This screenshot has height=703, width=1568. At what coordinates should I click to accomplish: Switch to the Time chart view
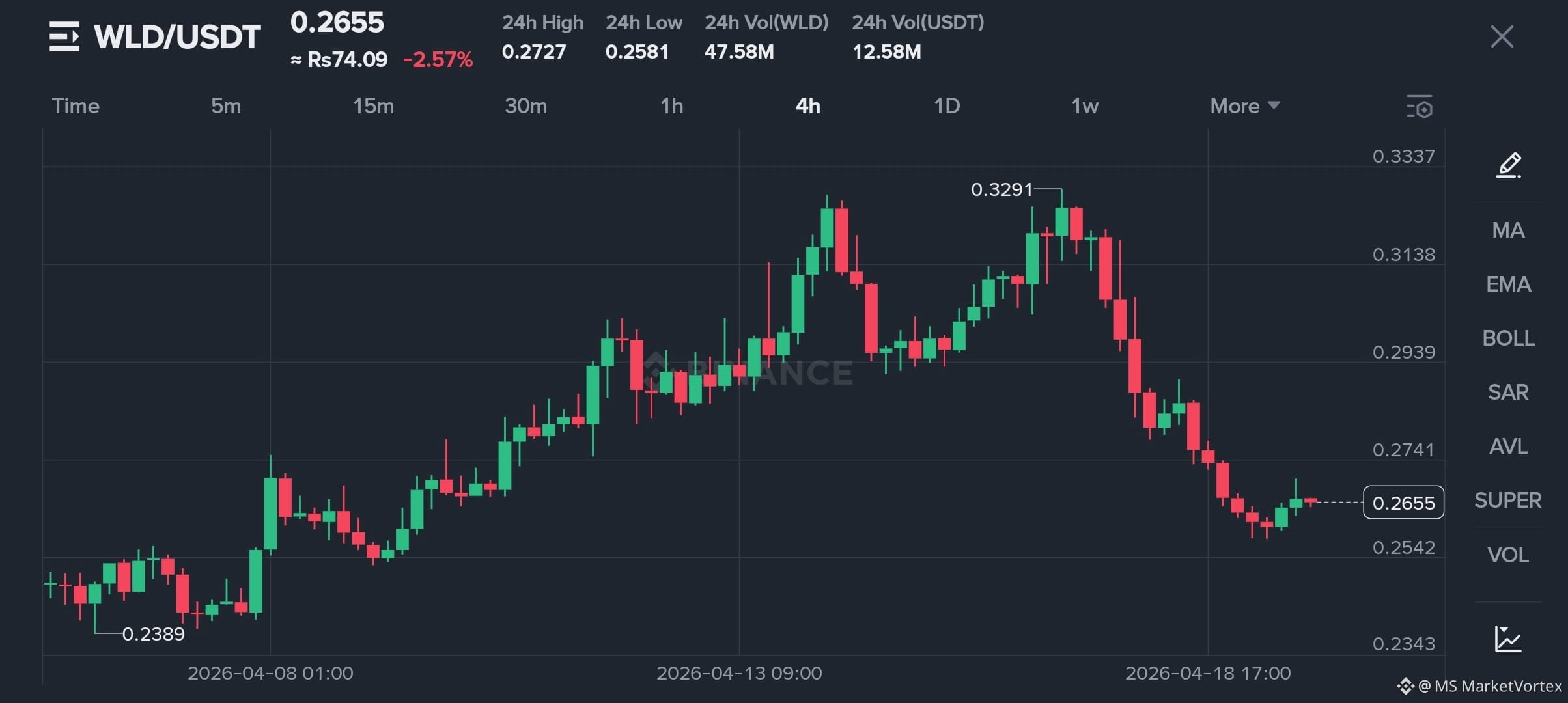point(76,106)
